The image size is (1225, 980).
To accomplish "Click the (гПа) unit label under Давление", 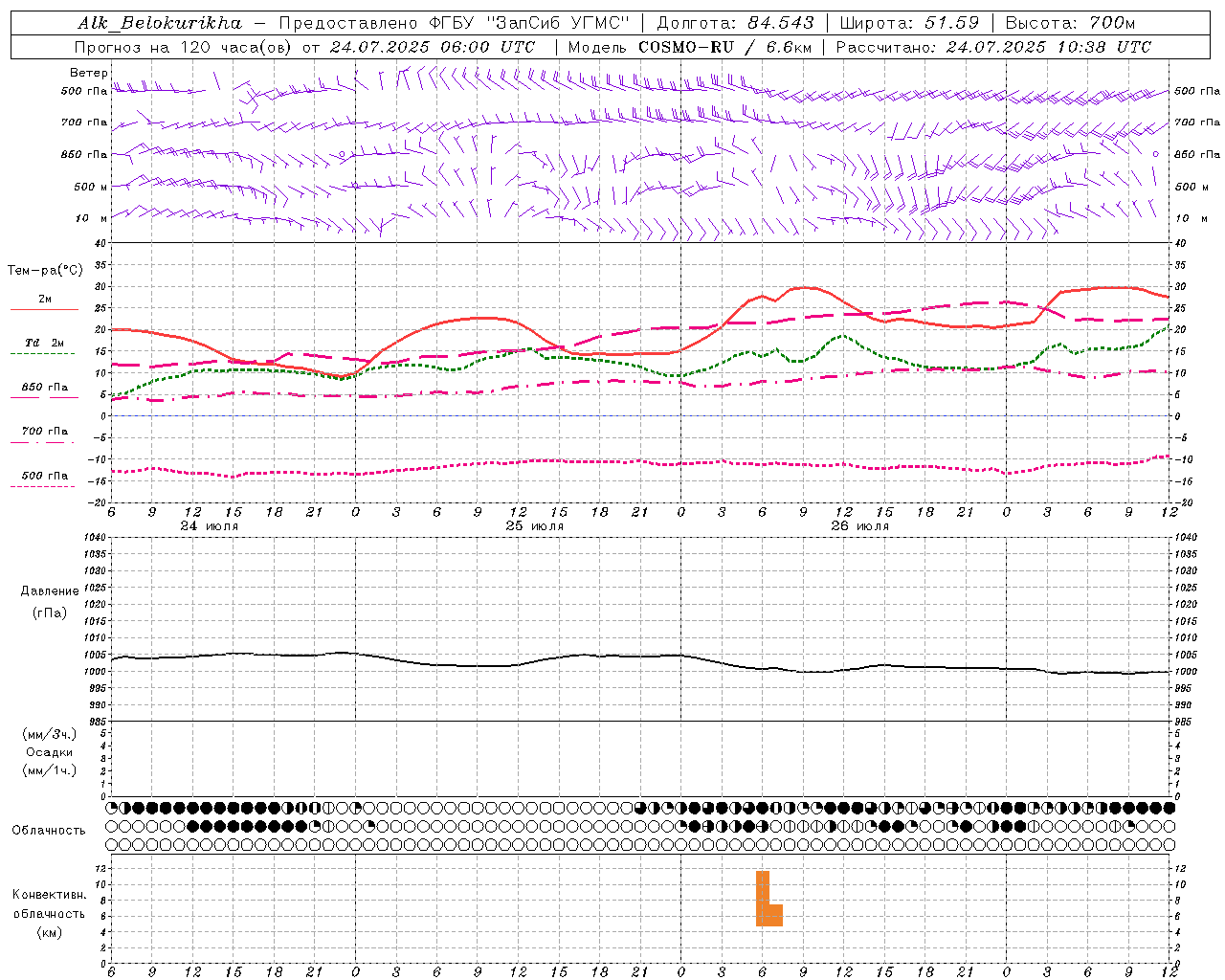I will (50, 612).
